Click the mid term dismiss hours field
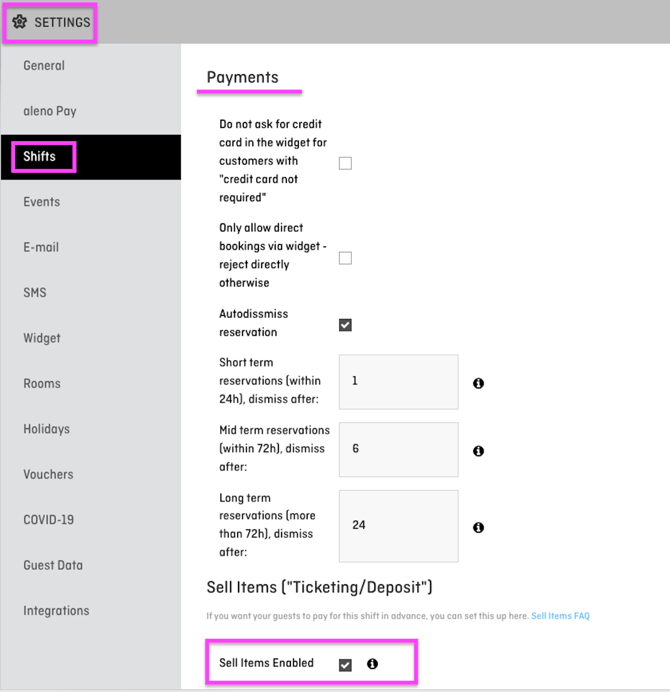 [x=398, y=450]
